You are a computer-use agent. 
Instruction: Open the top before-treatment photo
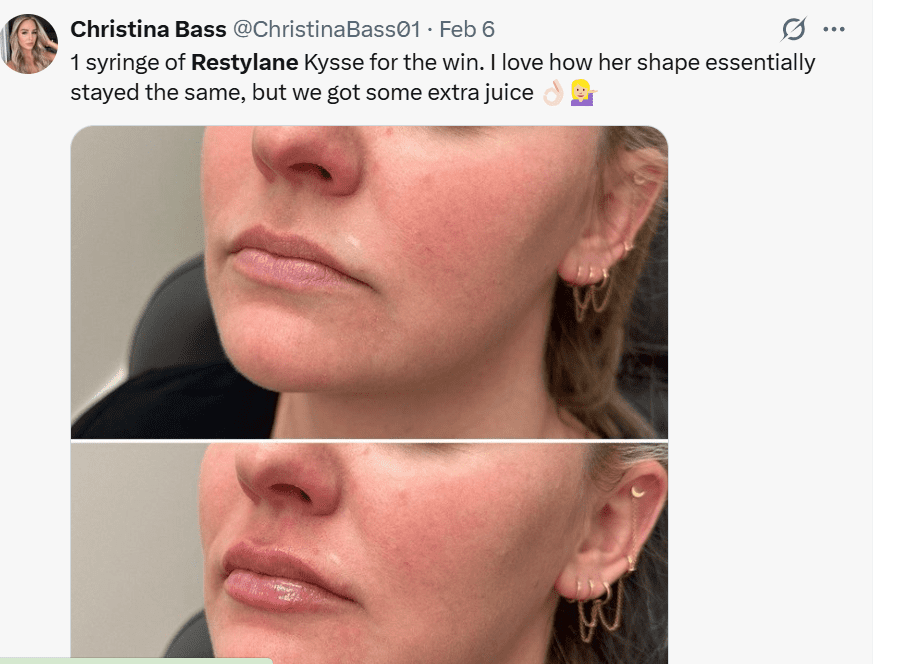pyautogui.click(x=368, y=281)
